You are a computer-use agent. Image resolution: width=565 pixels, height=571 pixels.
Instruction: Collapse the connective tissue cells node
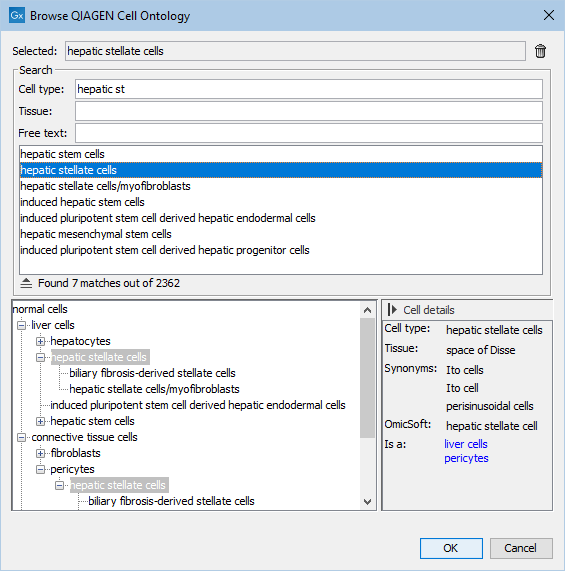click(x=22, y=437)
